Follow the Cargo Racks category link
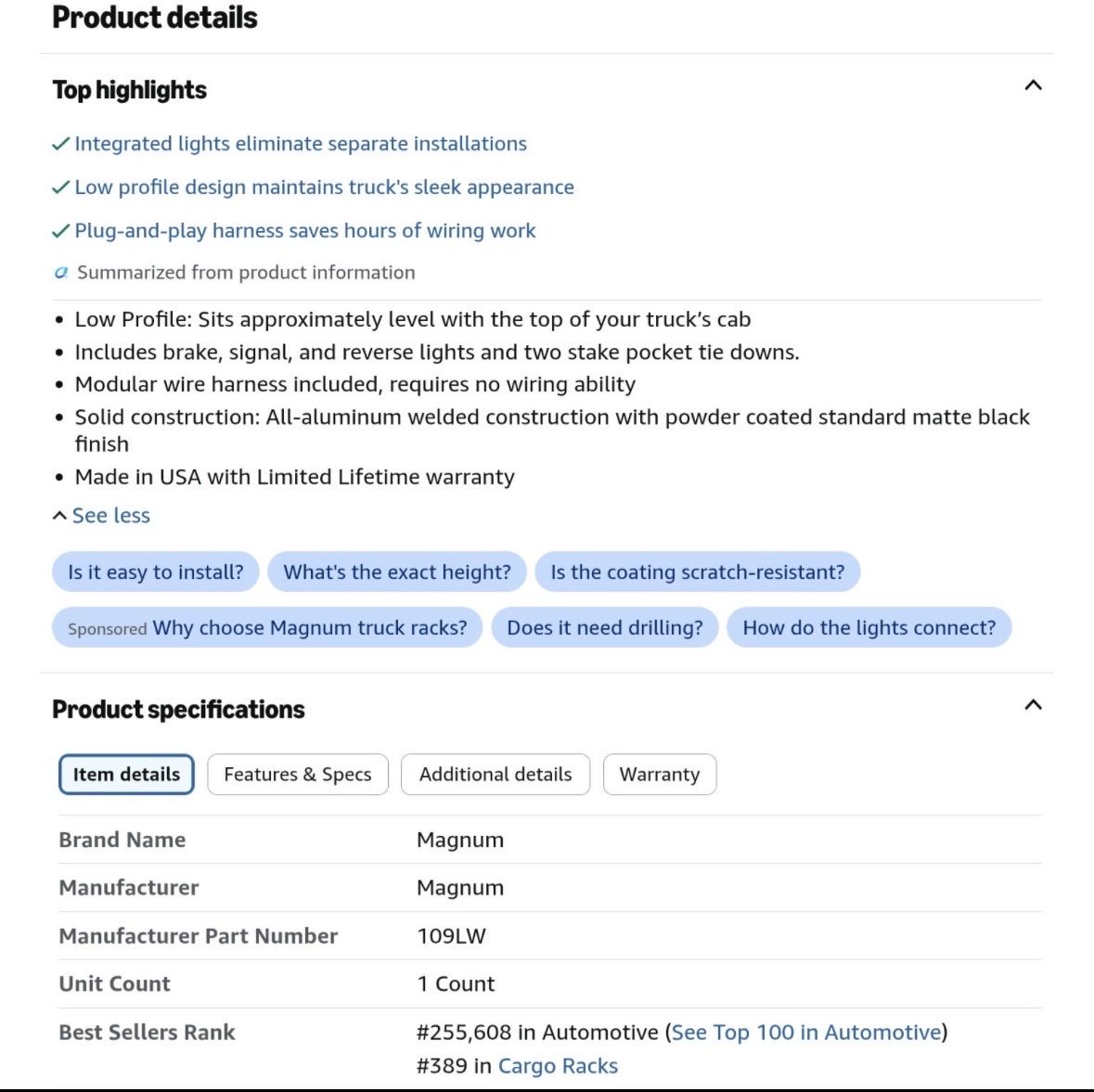The width and height of the screenshot is (1094, 1092). 559,1065
